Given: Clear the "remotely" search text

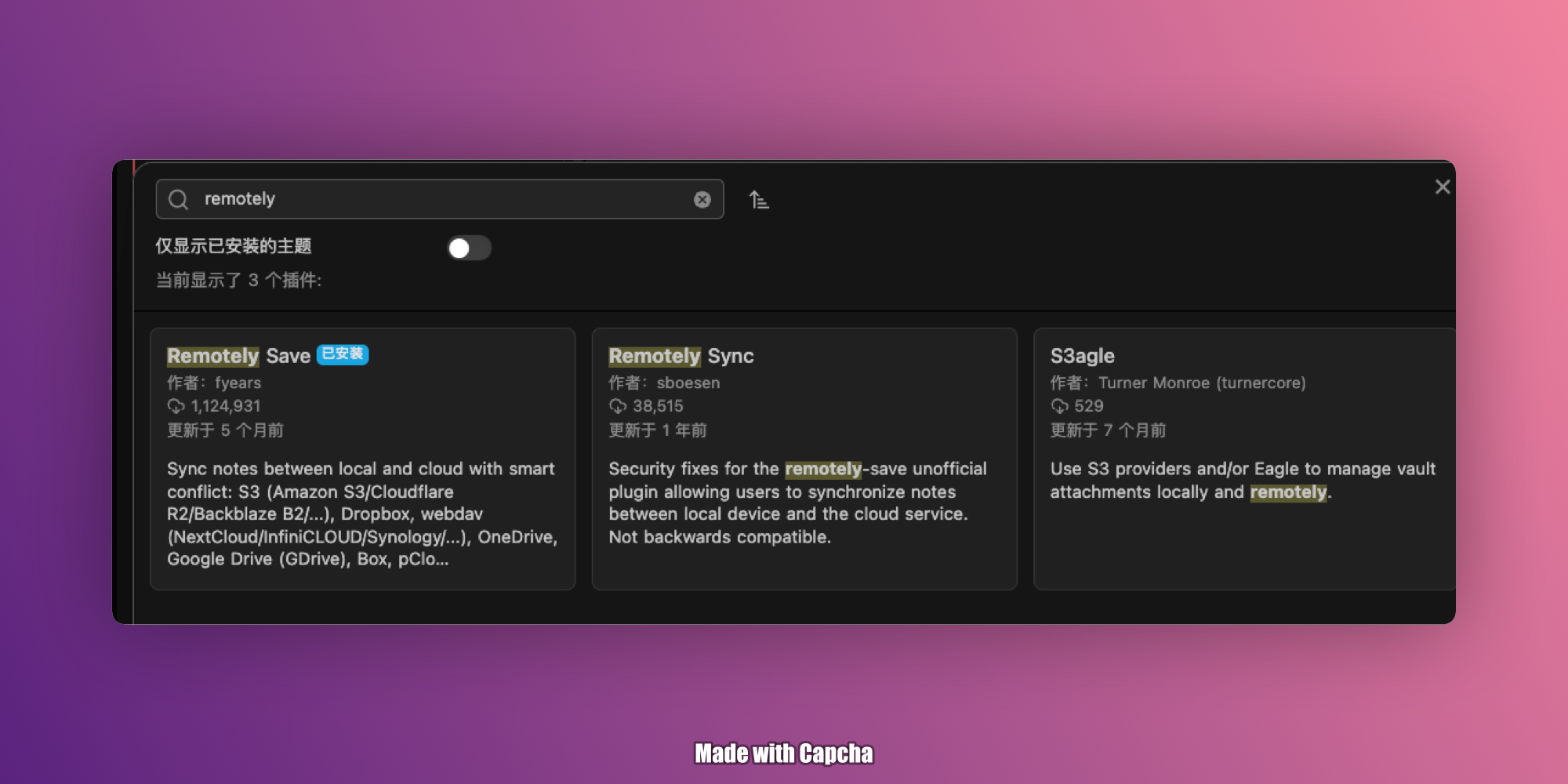Looking at the screenshot, I should 701,199.
